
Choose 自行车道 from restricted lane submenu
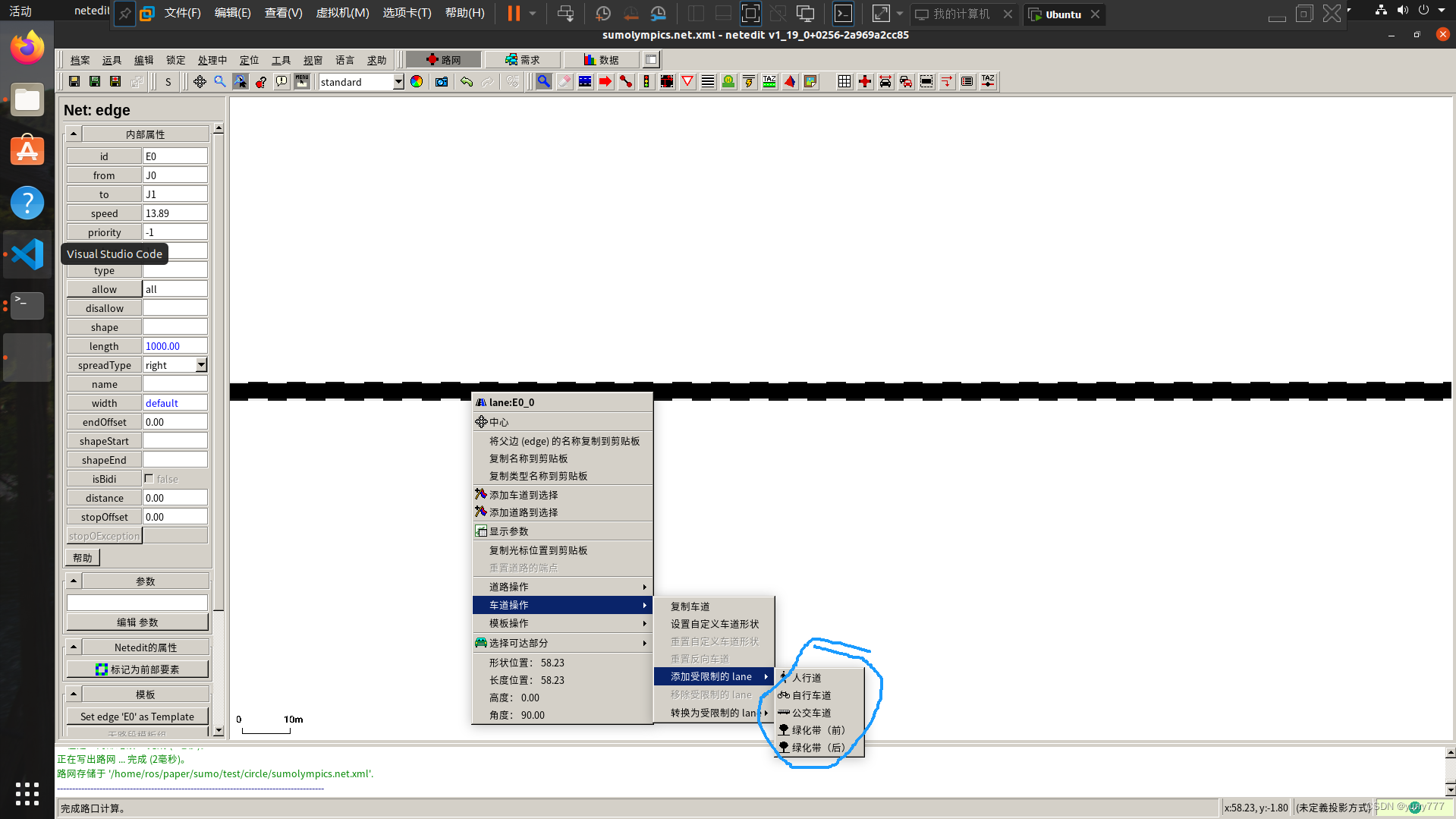[819, 695]
